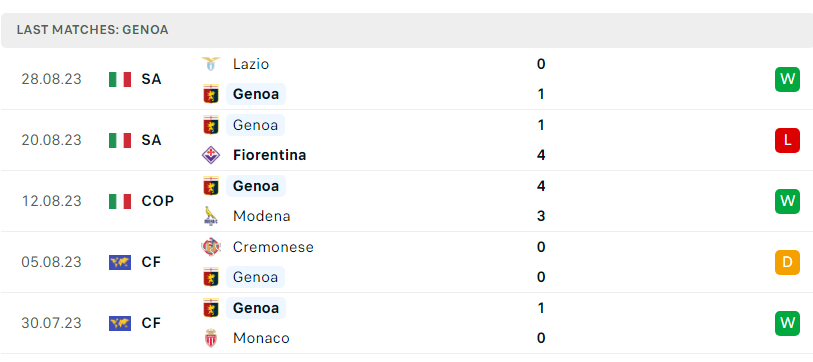Click the Lazio team crest icon
Screen dimensions: 813x362
pyautogui.click(x=211, y=64)
